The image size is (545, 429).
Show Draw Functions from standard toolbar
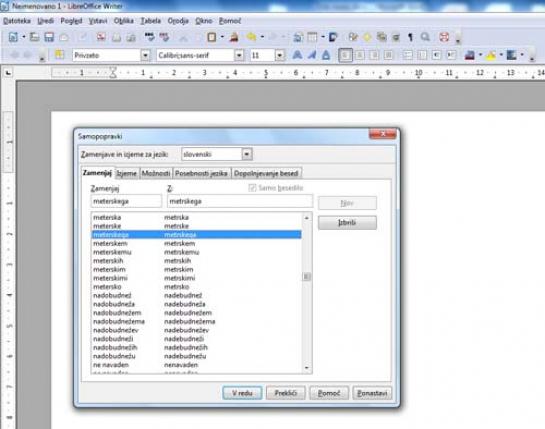point(333,37)
